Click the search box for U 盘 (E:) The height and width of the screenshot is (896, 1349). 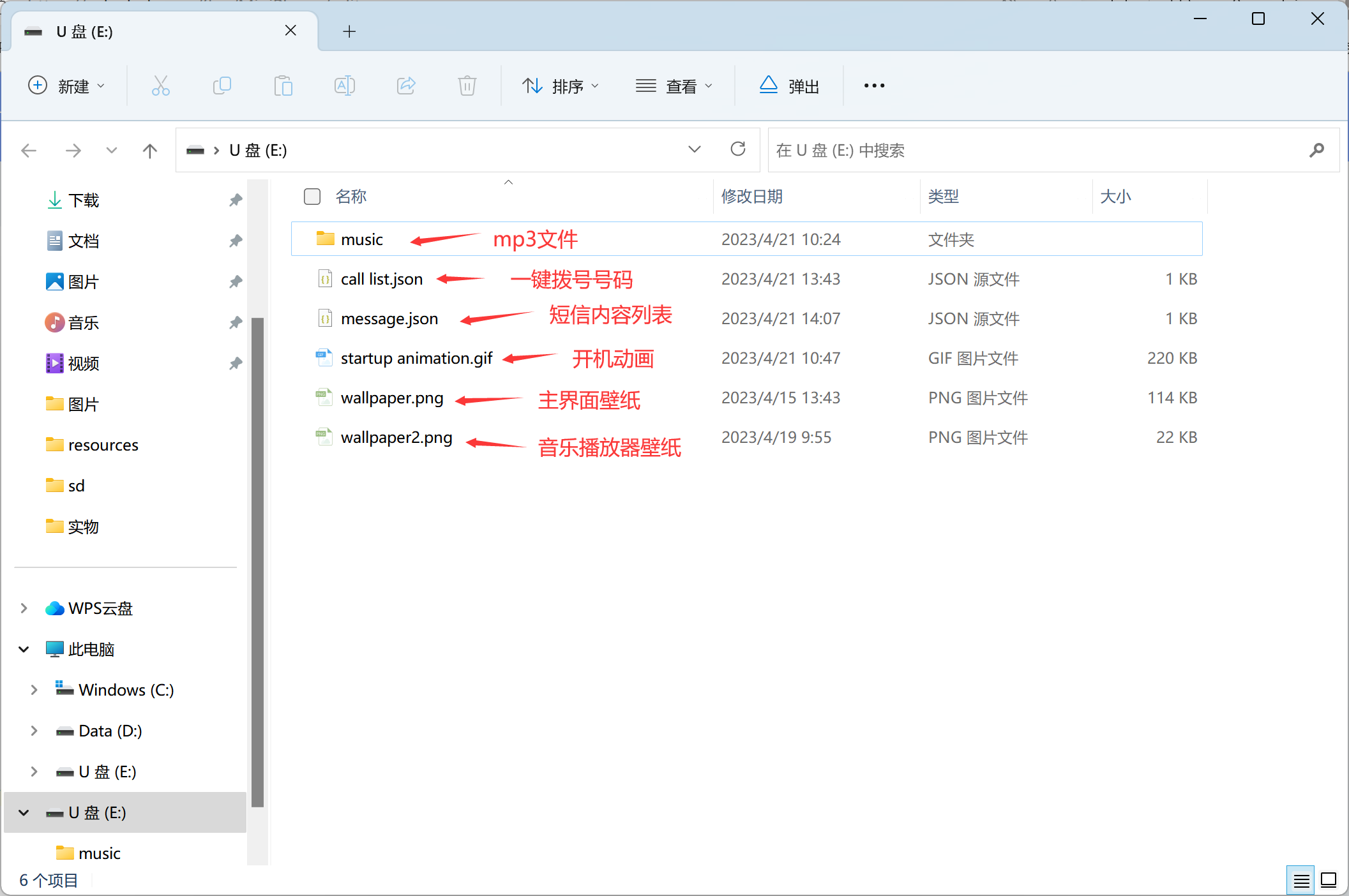click(1053, 150)
